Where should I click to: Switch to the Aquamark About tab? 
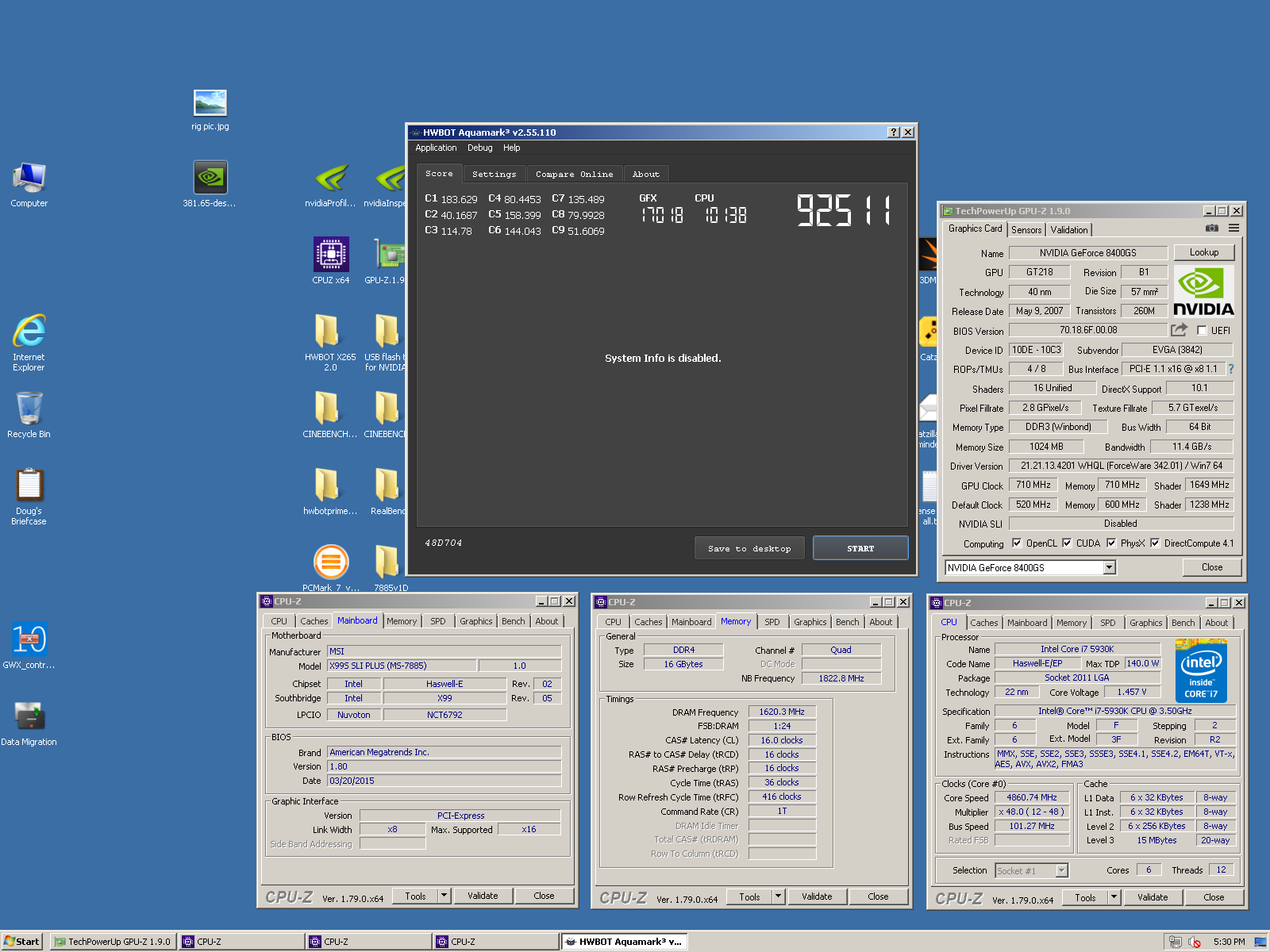(x=645, y=174)
